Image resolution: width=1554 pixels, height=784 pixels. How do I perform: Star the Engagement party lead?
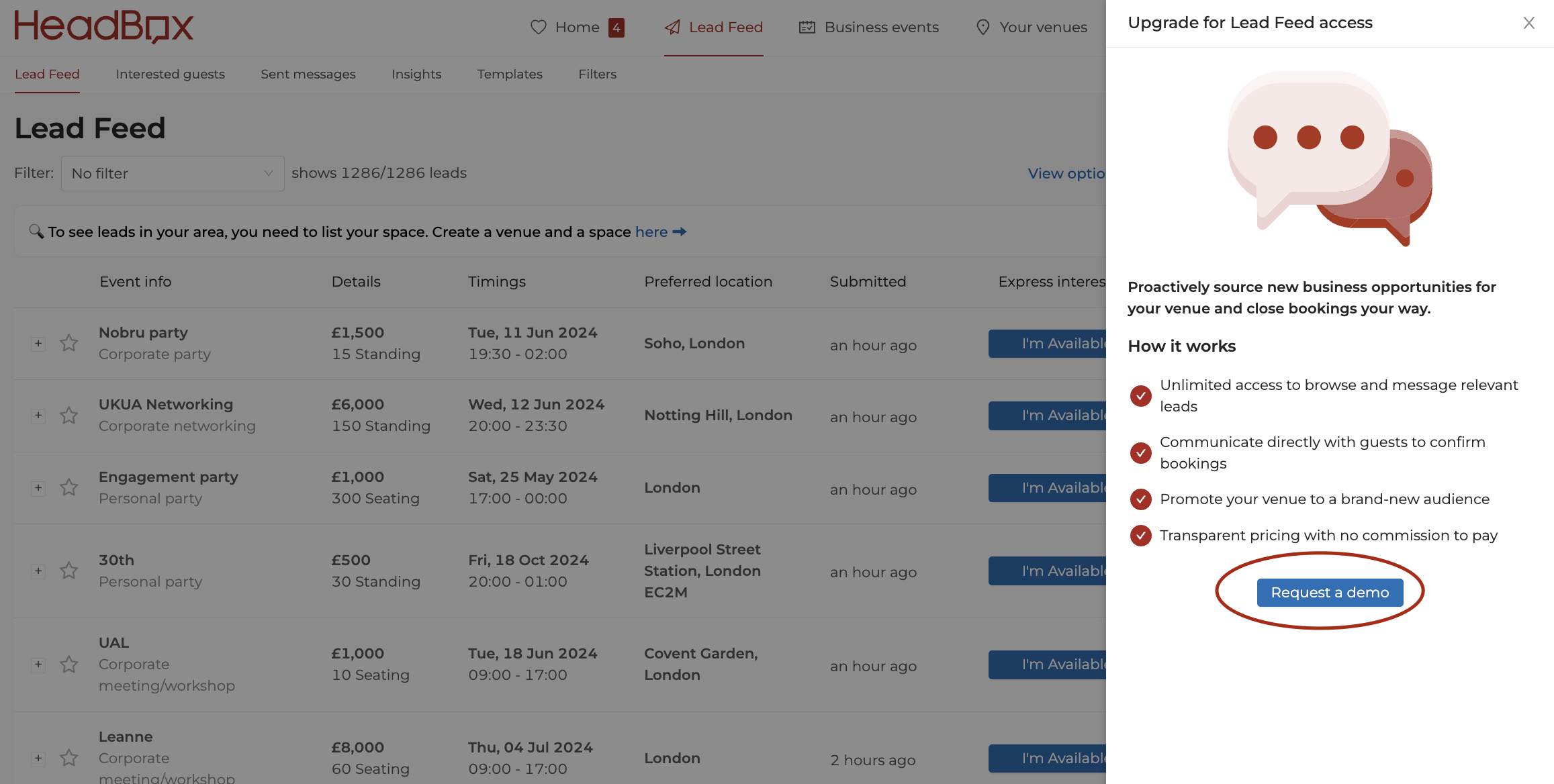coord(68,487)
